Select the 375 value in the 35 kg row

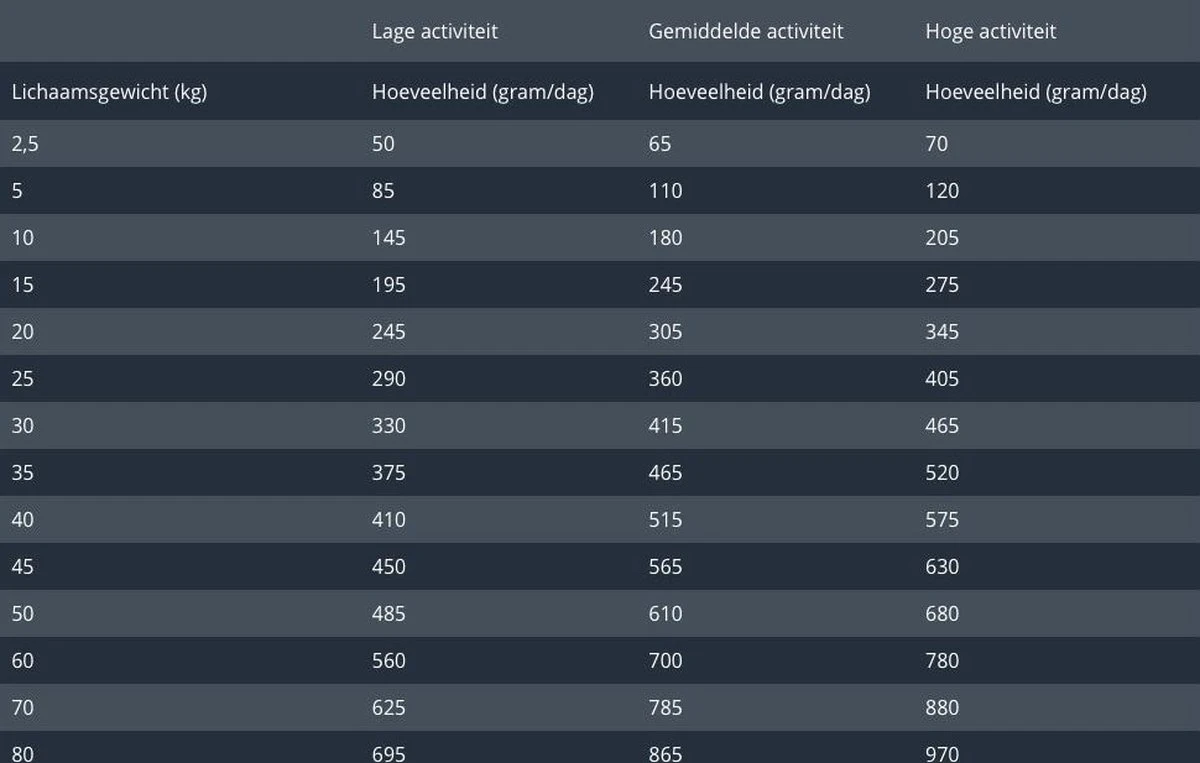pyautogui.click(x=389, y=473)
